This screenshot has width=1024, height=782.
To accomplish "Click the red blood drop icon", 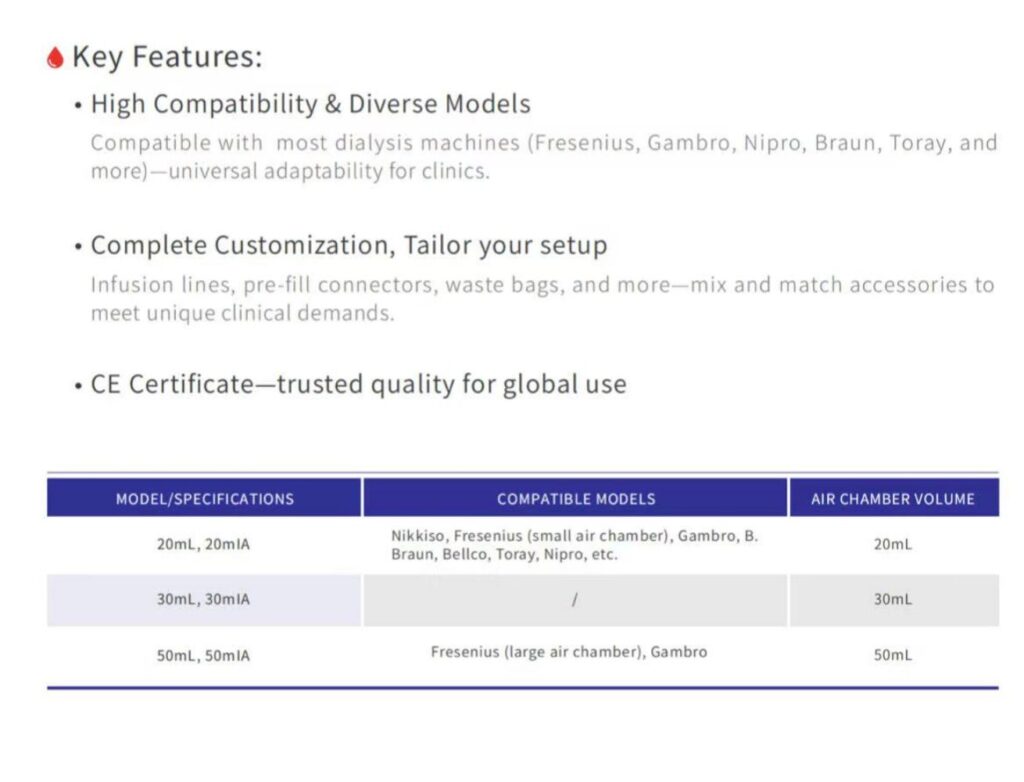I will pos(55,58).
